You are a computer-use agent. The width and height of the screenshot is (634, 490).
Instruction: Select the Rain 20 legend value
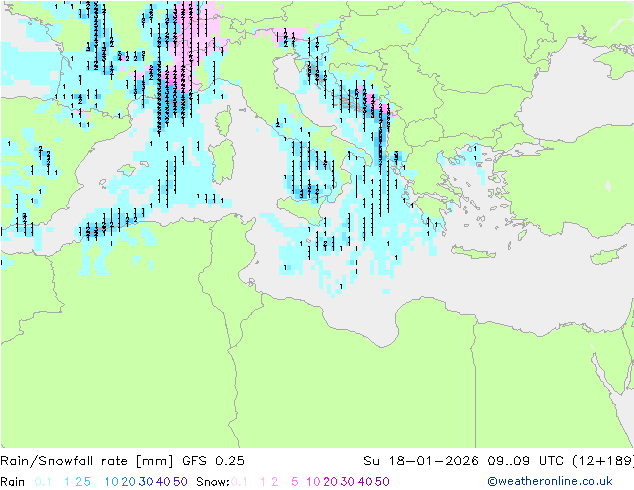click(x=129, y=482)
